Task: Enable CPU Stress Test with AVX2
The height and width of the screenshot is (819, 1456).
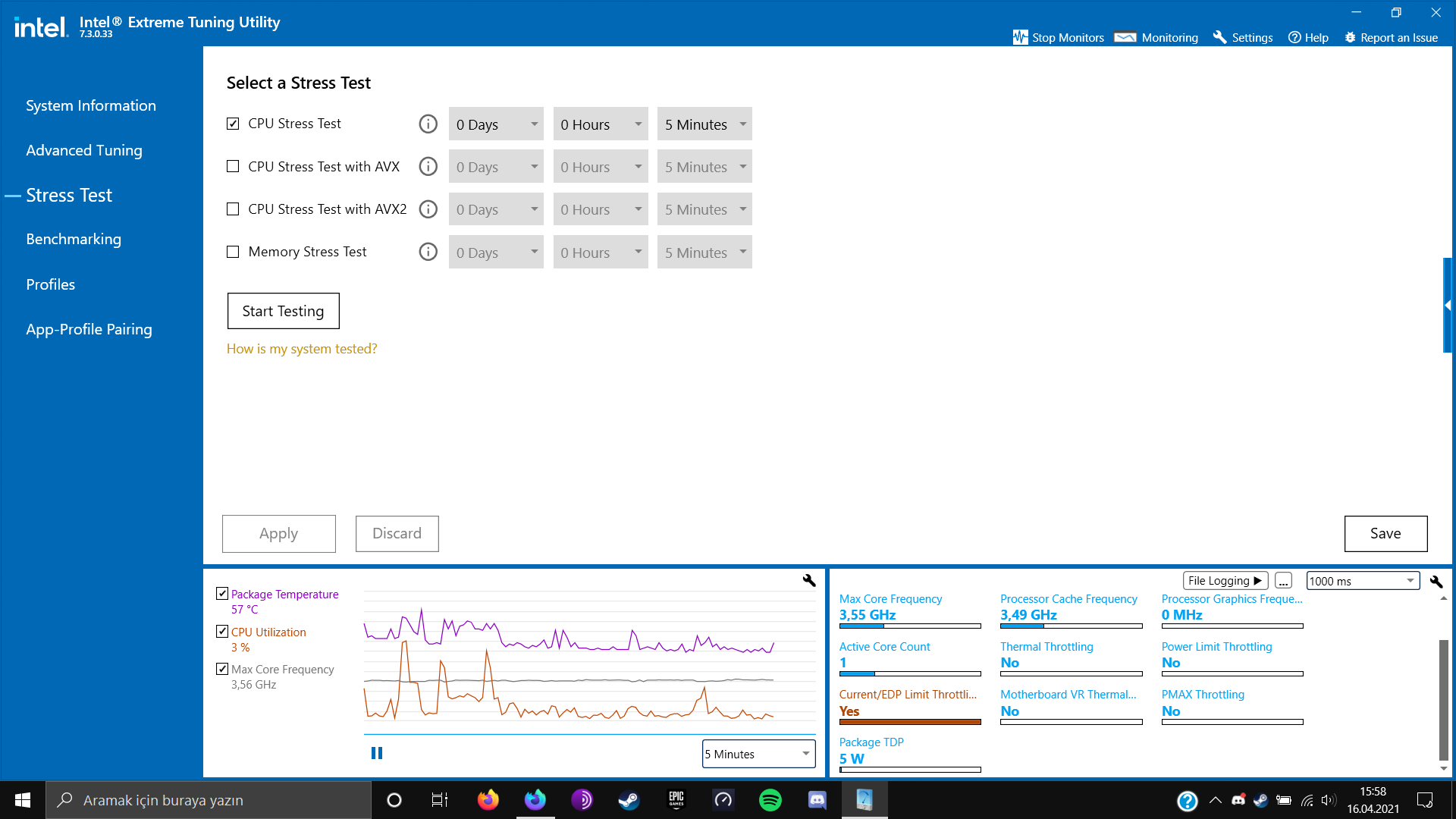Action: pyautogui.click(x=233, y=209)
